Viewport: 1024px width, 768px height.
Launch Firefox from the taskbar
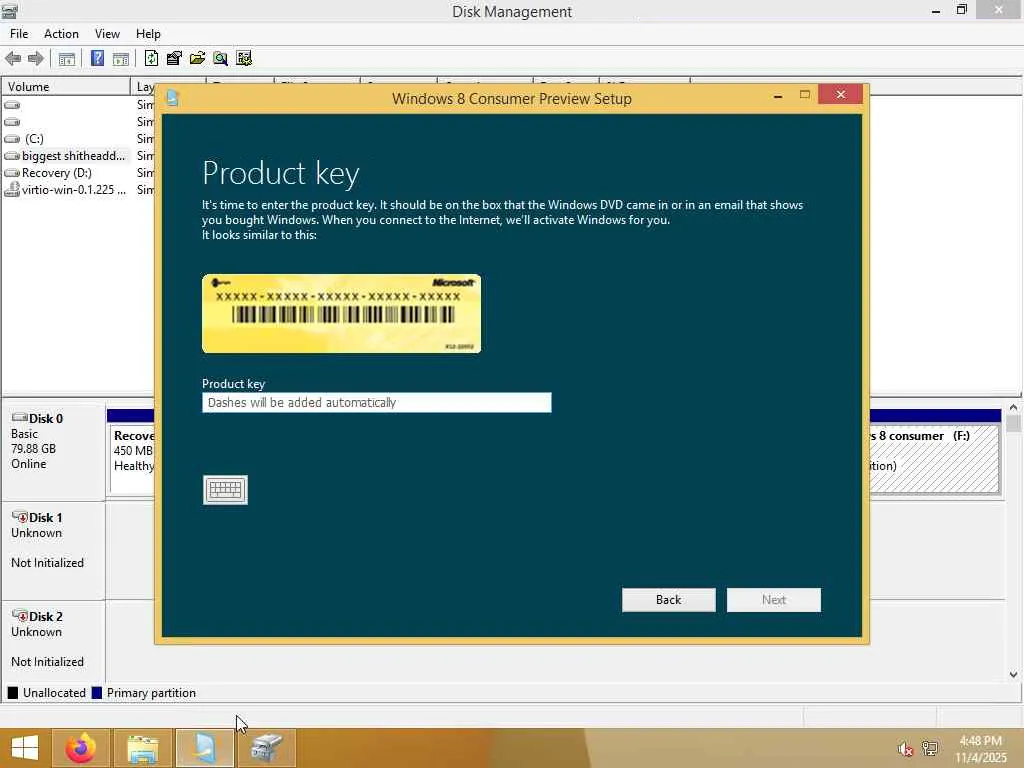81,748
